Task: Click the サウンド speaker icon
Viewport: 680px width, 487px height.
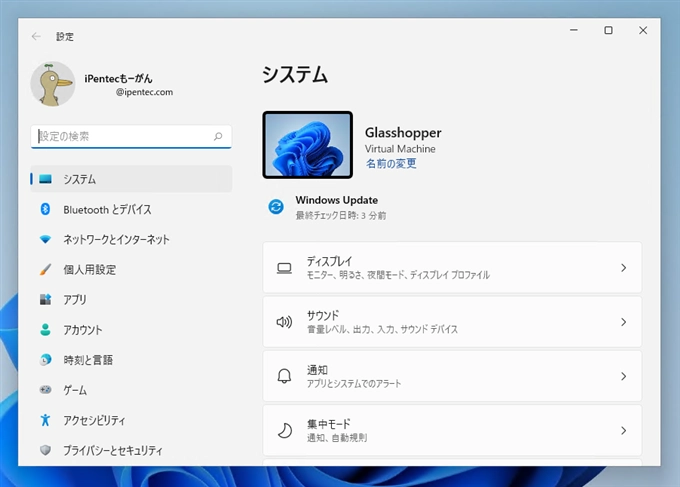Action: (284, 322)
